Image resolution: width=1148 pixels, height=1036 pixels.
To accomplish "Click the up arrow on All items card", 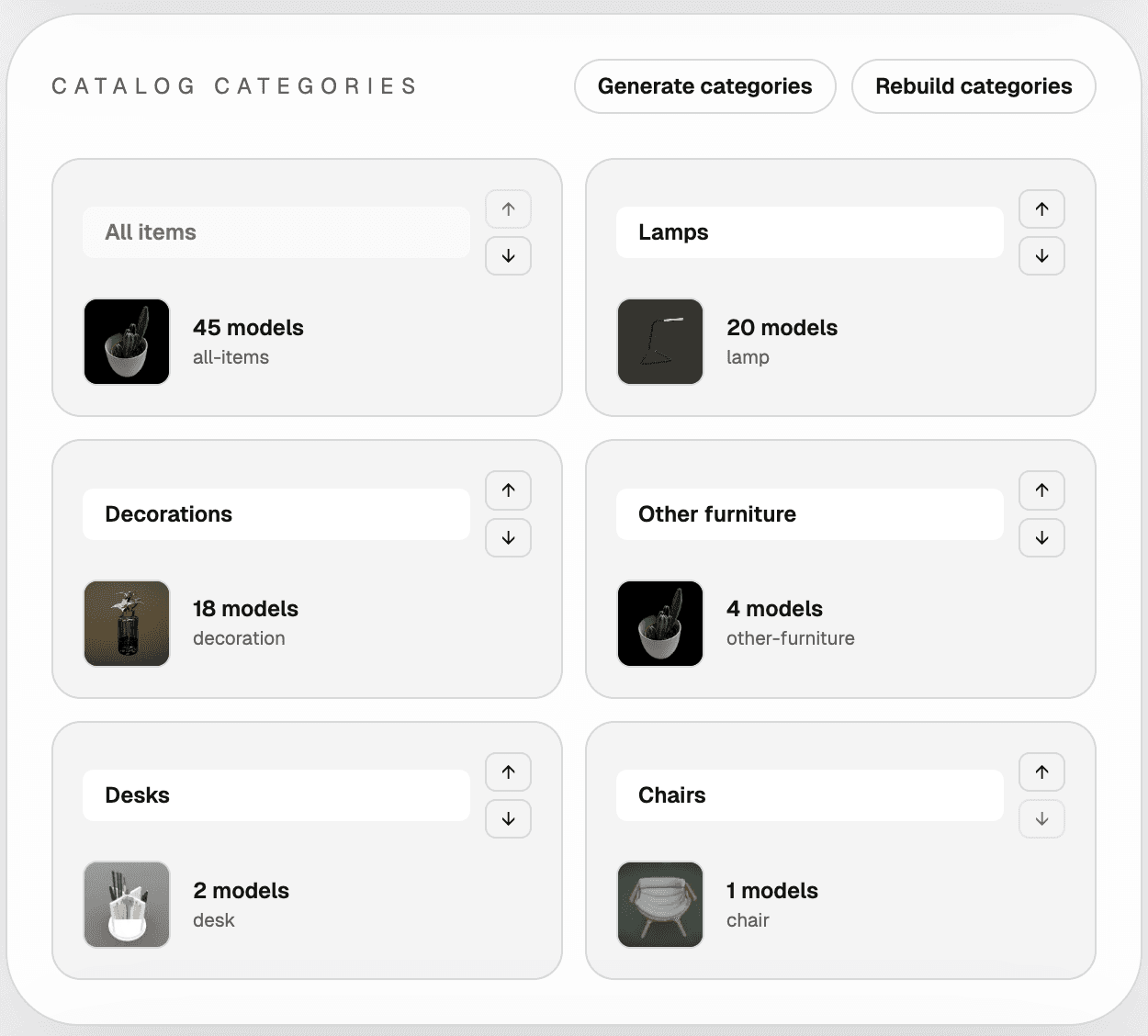I will point(508,209).
